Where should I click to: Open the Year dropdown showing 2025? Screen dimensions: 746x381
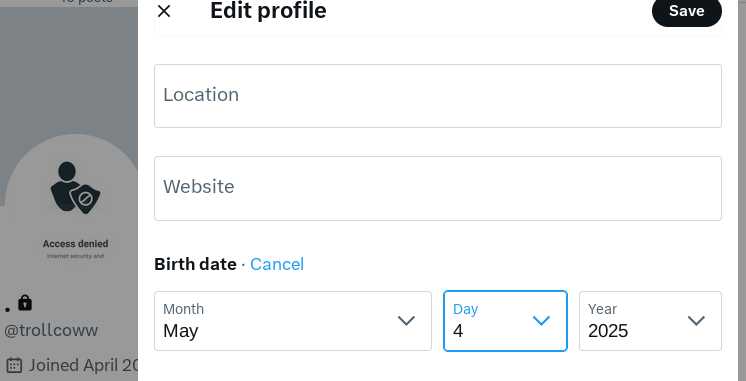[650, 321]
